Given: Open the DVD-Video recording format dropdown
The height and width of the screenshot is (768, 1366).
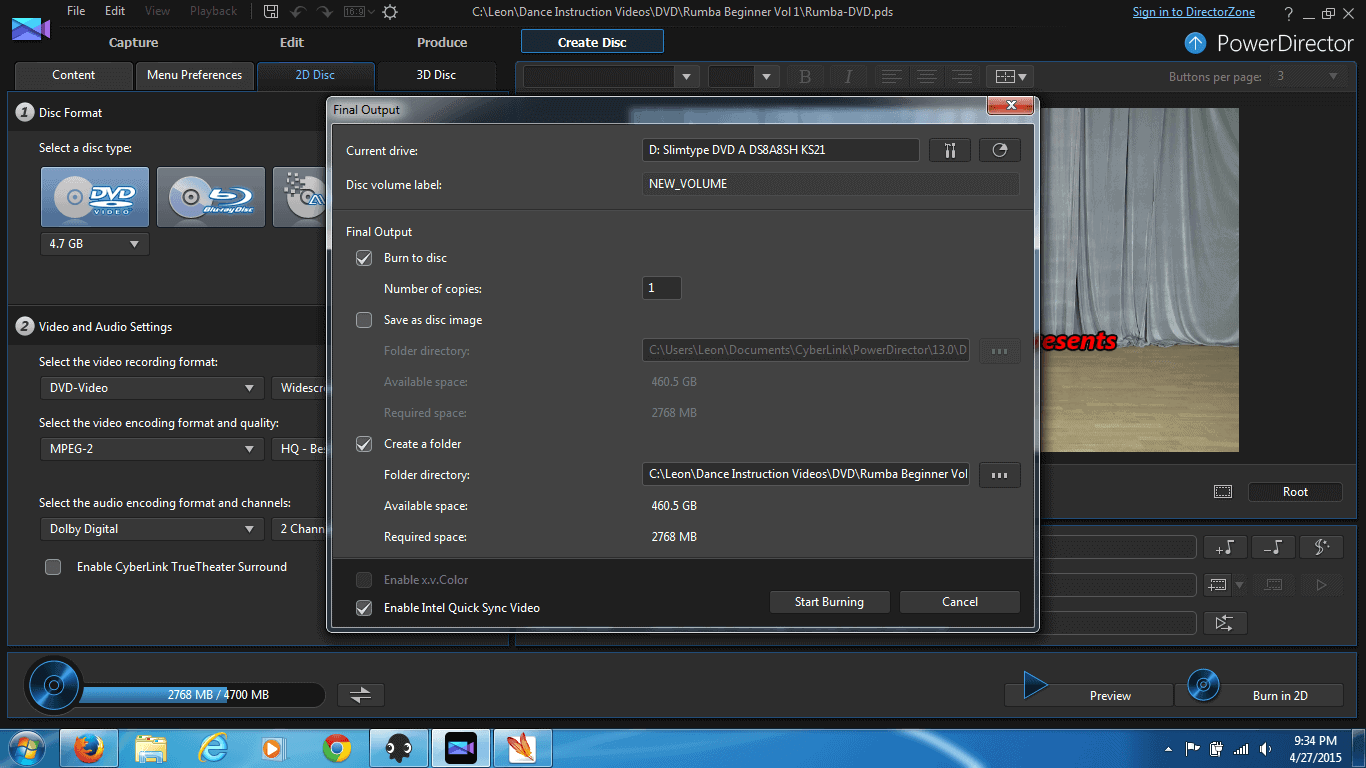Looking at the screenshot, I should (x=152, y=388).
